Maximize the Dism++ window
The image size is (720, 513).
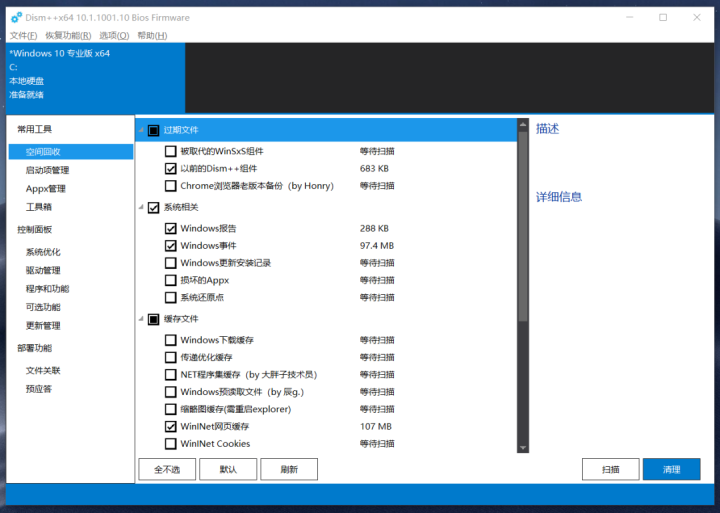663,17
